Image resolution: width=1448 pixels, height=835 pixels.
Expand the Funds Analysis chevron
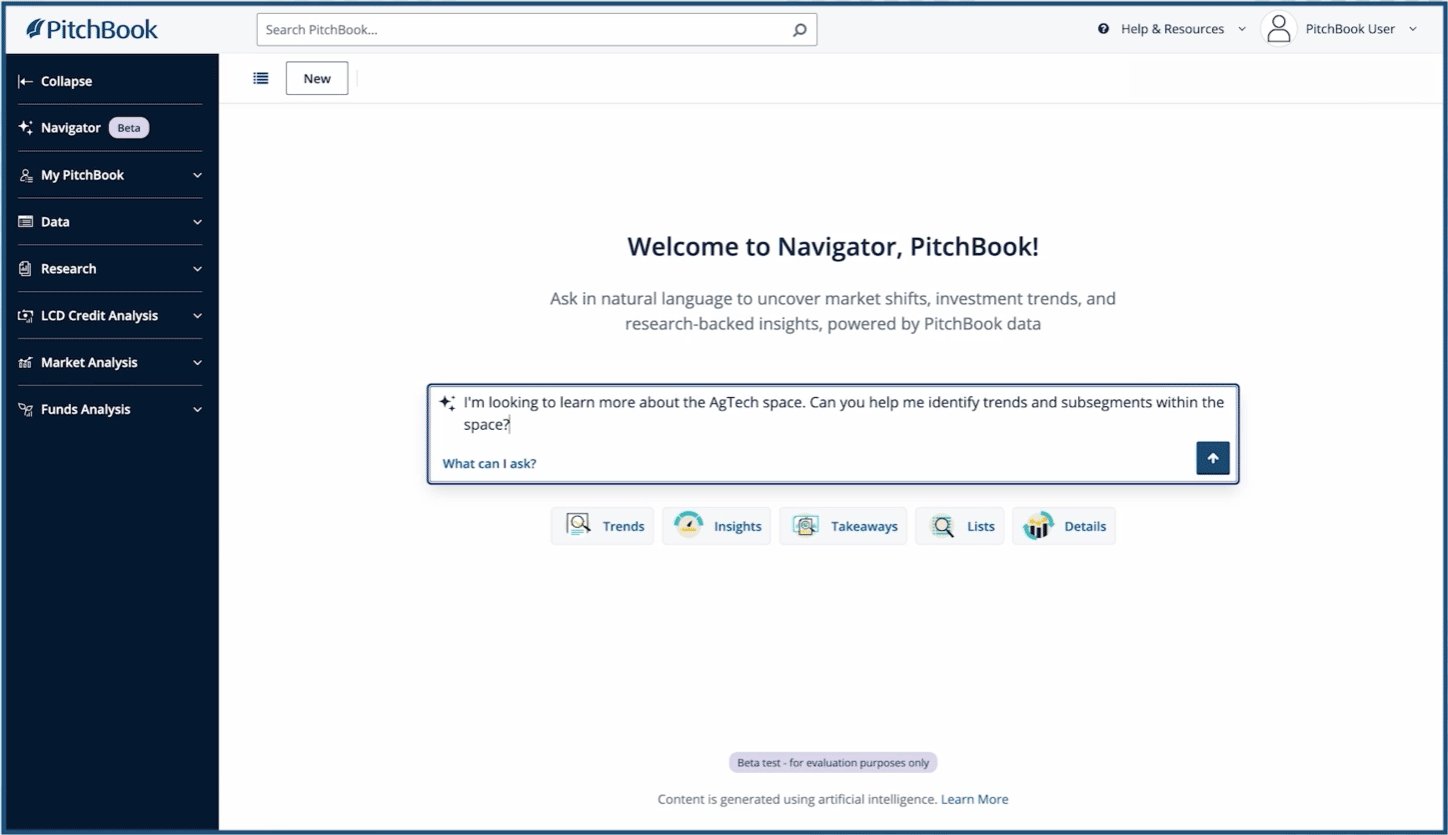point(197,409)
